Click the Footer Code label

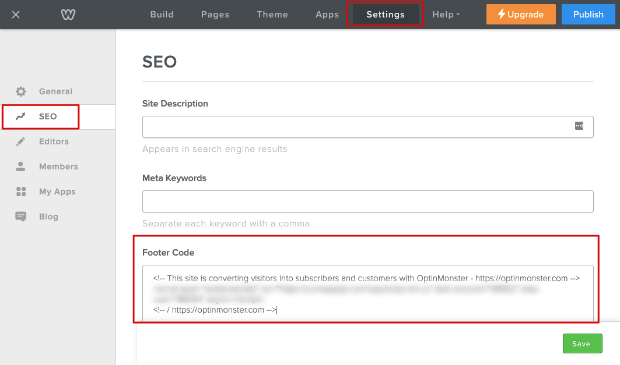[x=168, y=253]
